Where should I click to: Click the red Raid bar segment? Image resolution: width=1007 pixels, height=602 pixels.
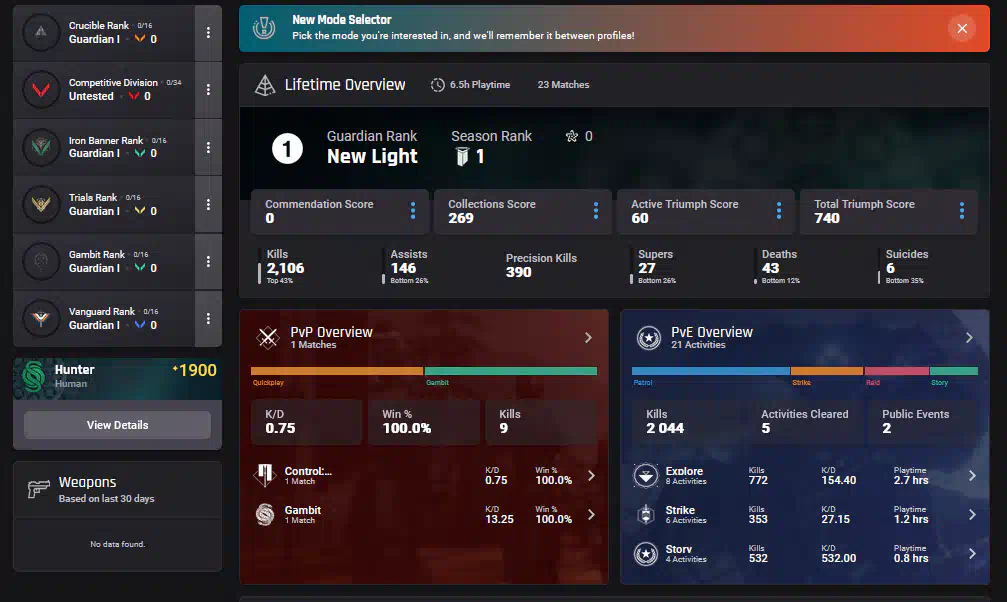[897, 371]
